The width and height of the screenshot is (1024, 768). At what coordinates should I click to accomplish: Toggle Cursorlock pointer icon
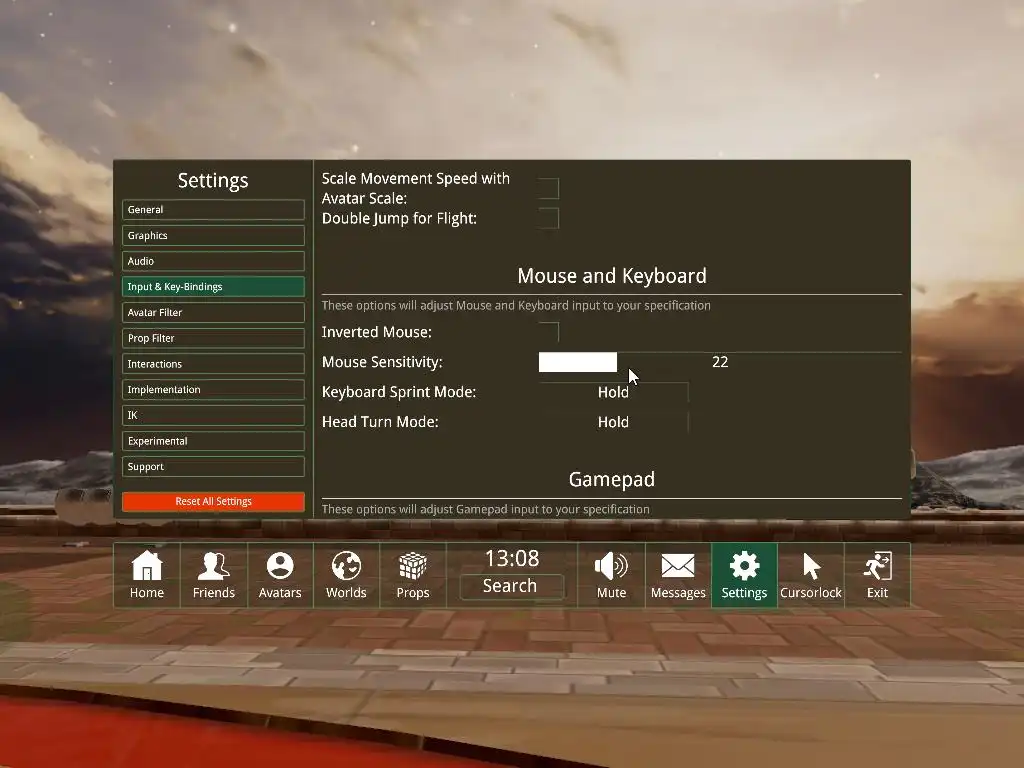(x=810, y=575)
